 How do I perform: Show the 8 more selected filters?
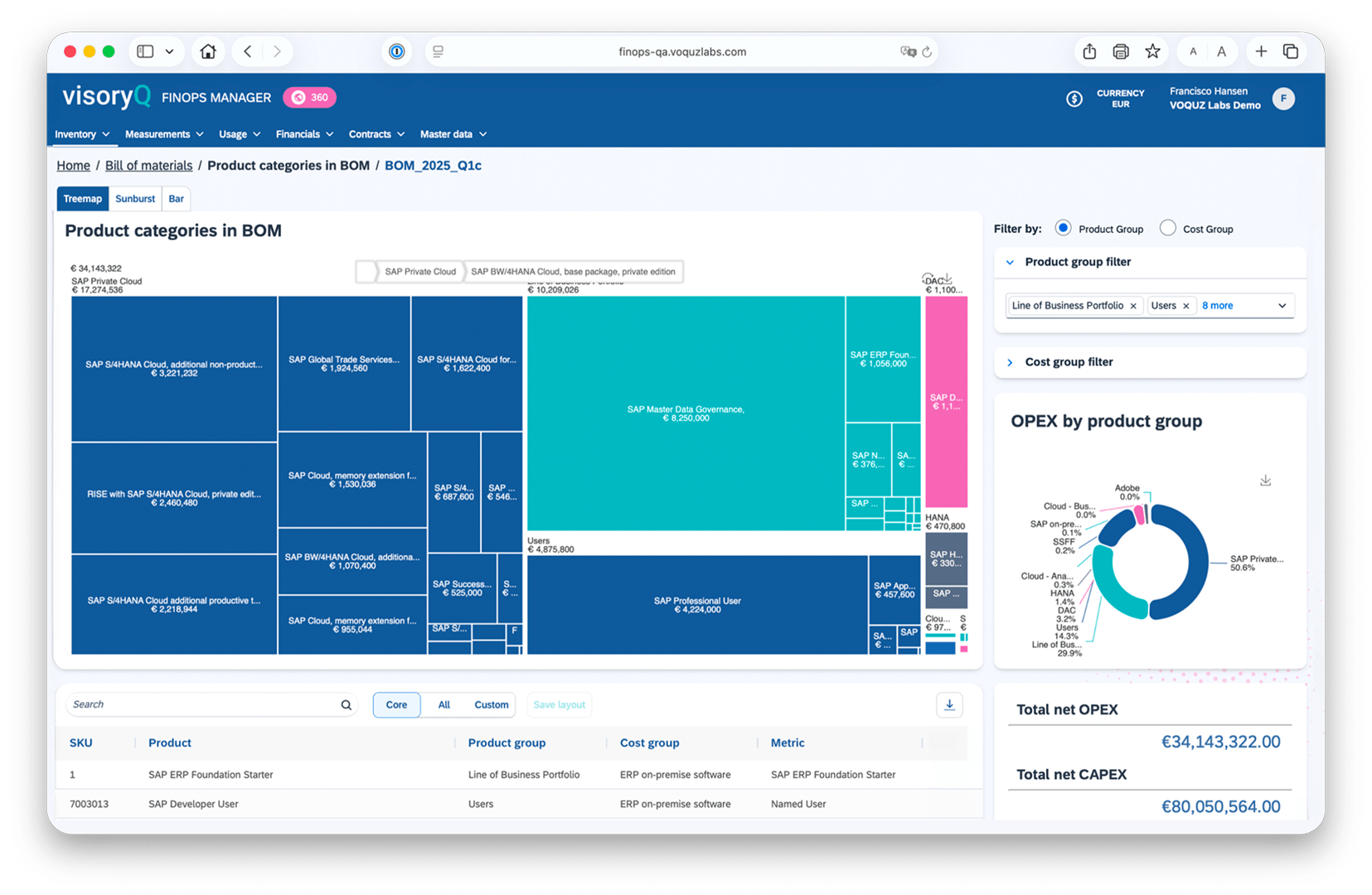tap(1217, 306)
